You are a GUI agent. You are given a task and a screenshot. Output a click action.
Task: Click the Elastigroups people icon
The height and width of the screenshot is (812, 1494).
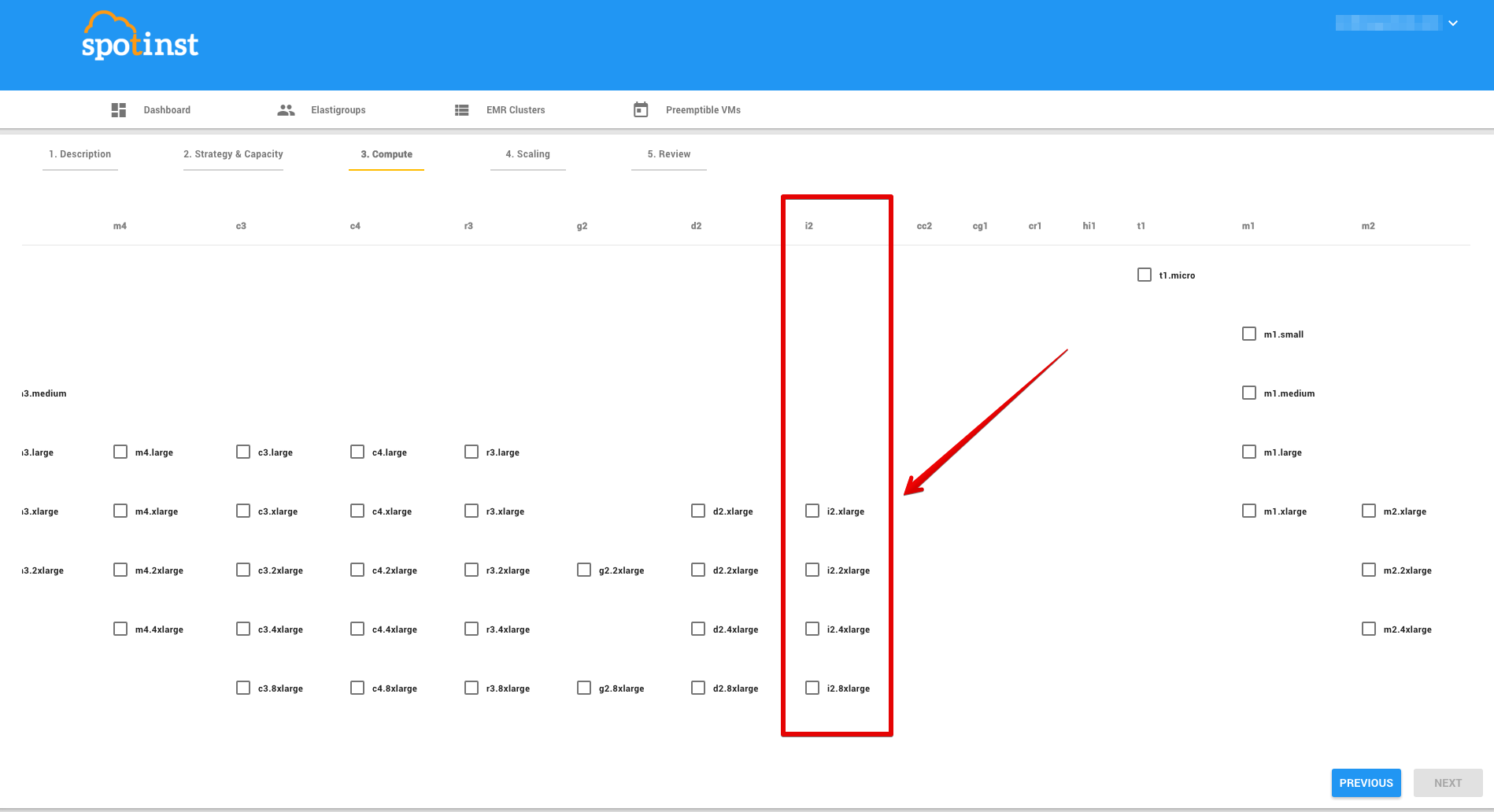286,110
